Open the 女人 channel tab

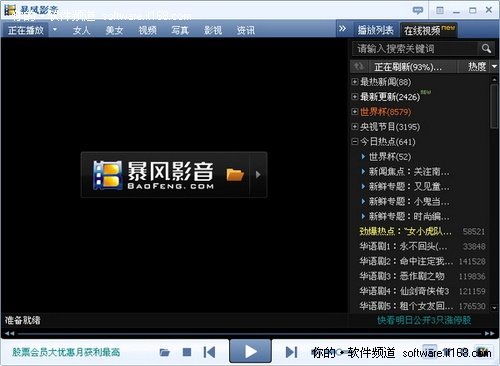point(81,30)
